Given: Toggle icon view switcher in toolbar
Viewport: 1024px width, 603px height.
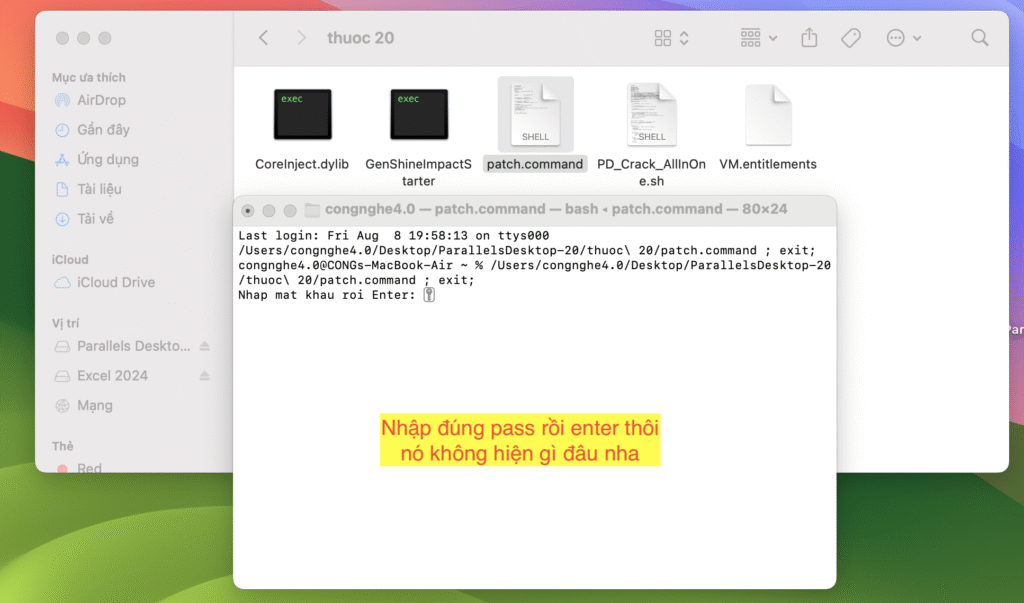Looking at the screenshot, I should pyautogui.click(x=671, y=38).
